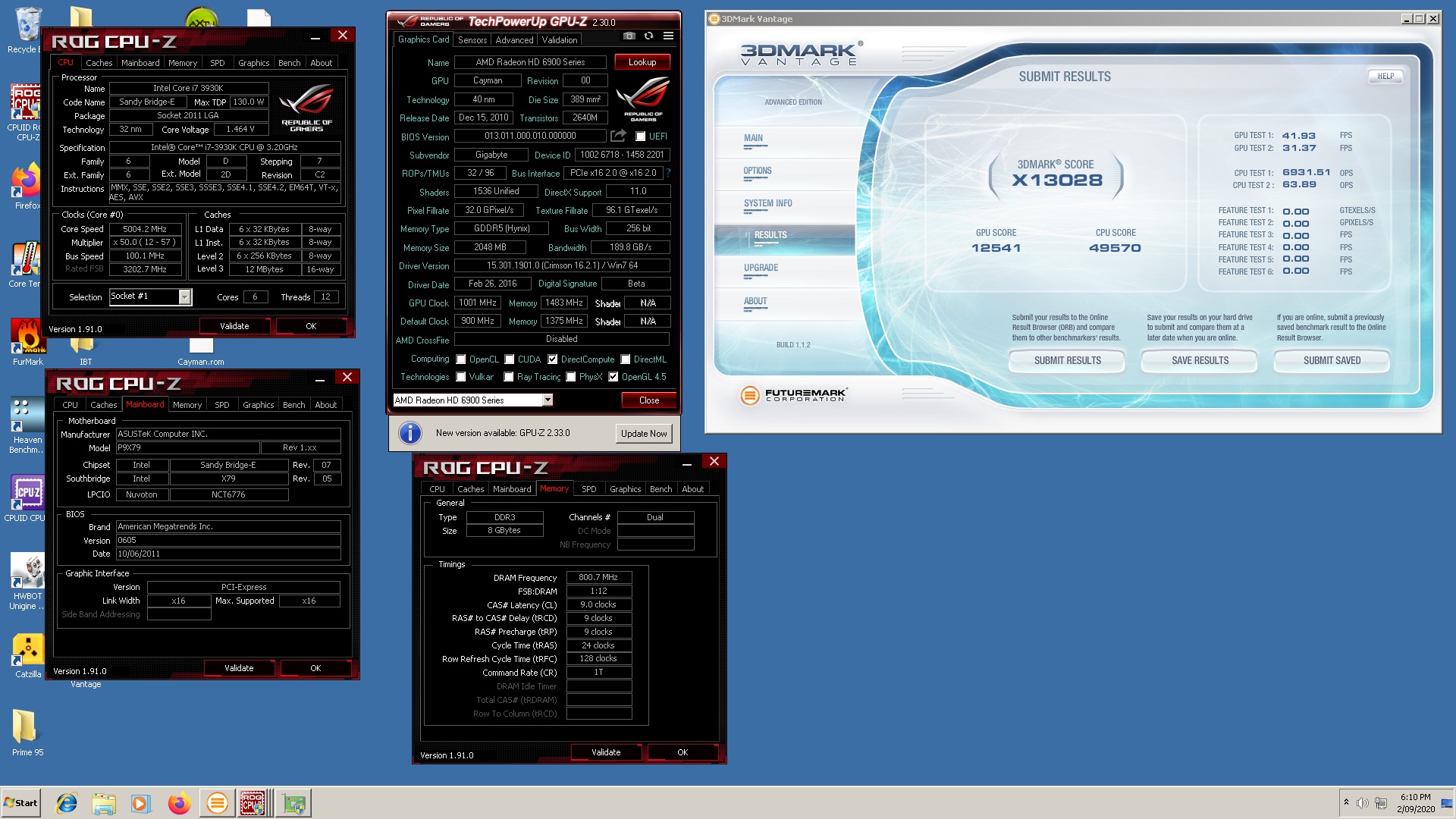Click HELP in 3DMark Vantage
The height and width of the screenshot is (819, 1456).
pyautogui.click(x=1385, y=77)
